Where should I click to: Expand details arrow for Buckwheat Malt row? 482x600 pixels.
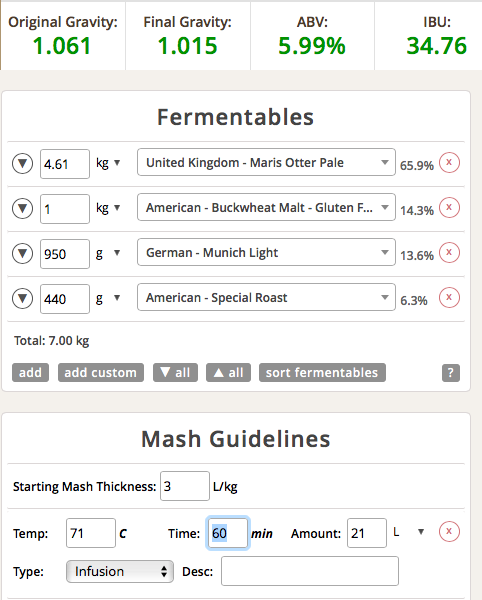23,209
